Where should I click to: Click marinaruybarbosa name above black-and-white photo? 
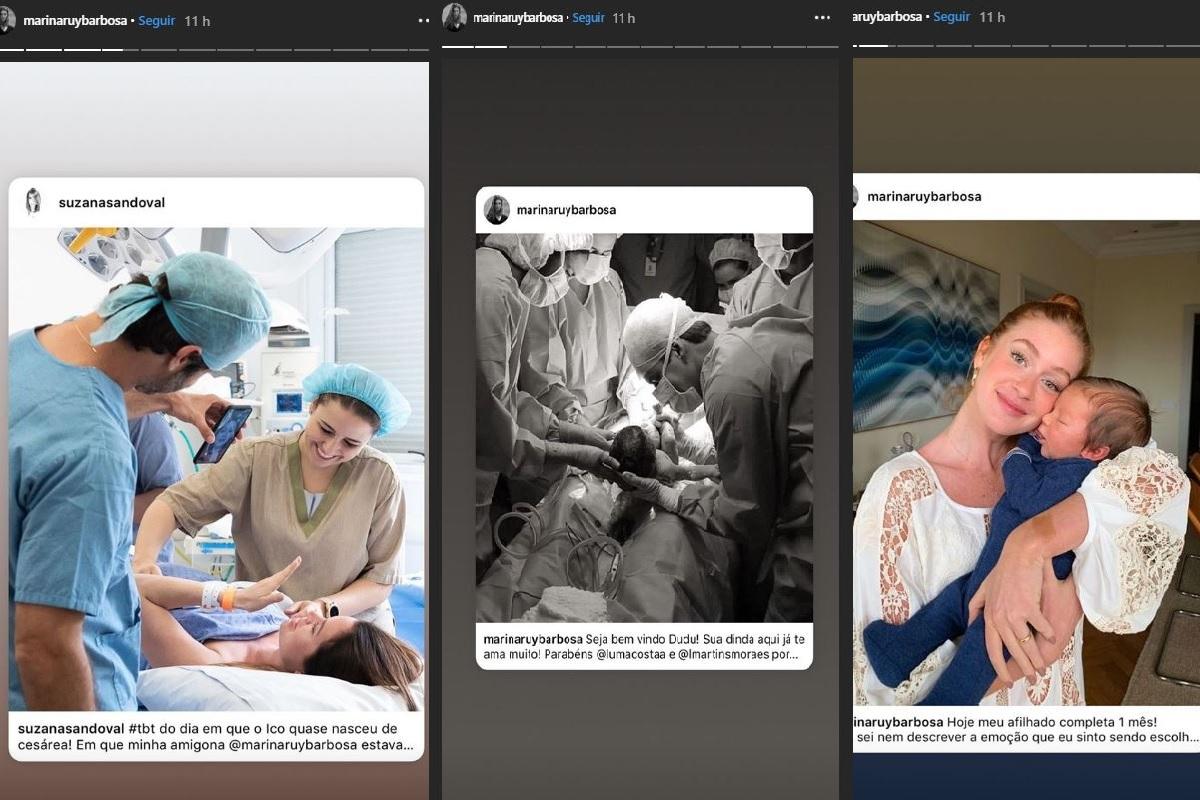[566, 210]
